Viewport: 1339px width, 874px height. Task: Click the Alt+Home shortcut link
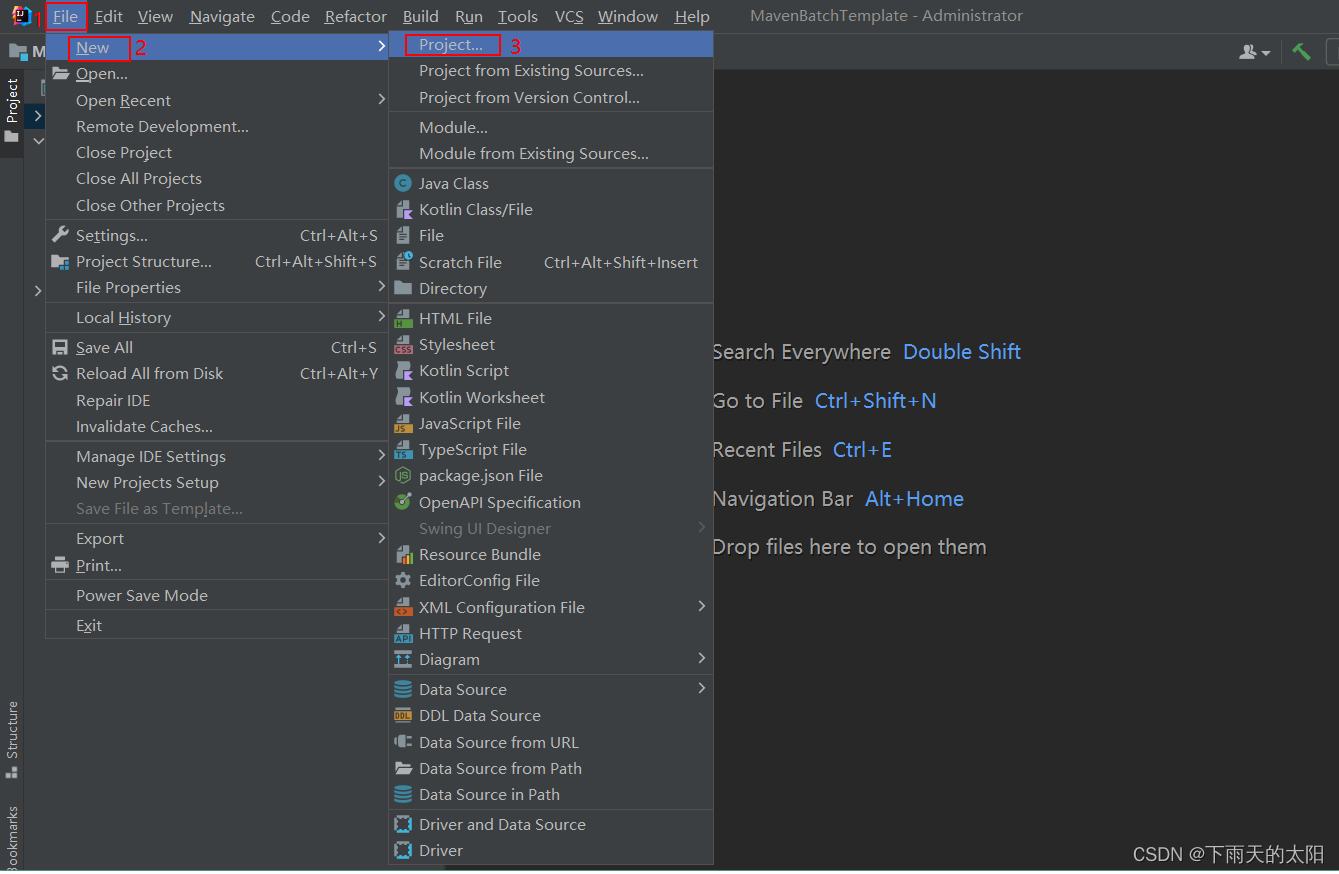click(x=914, y=498)
